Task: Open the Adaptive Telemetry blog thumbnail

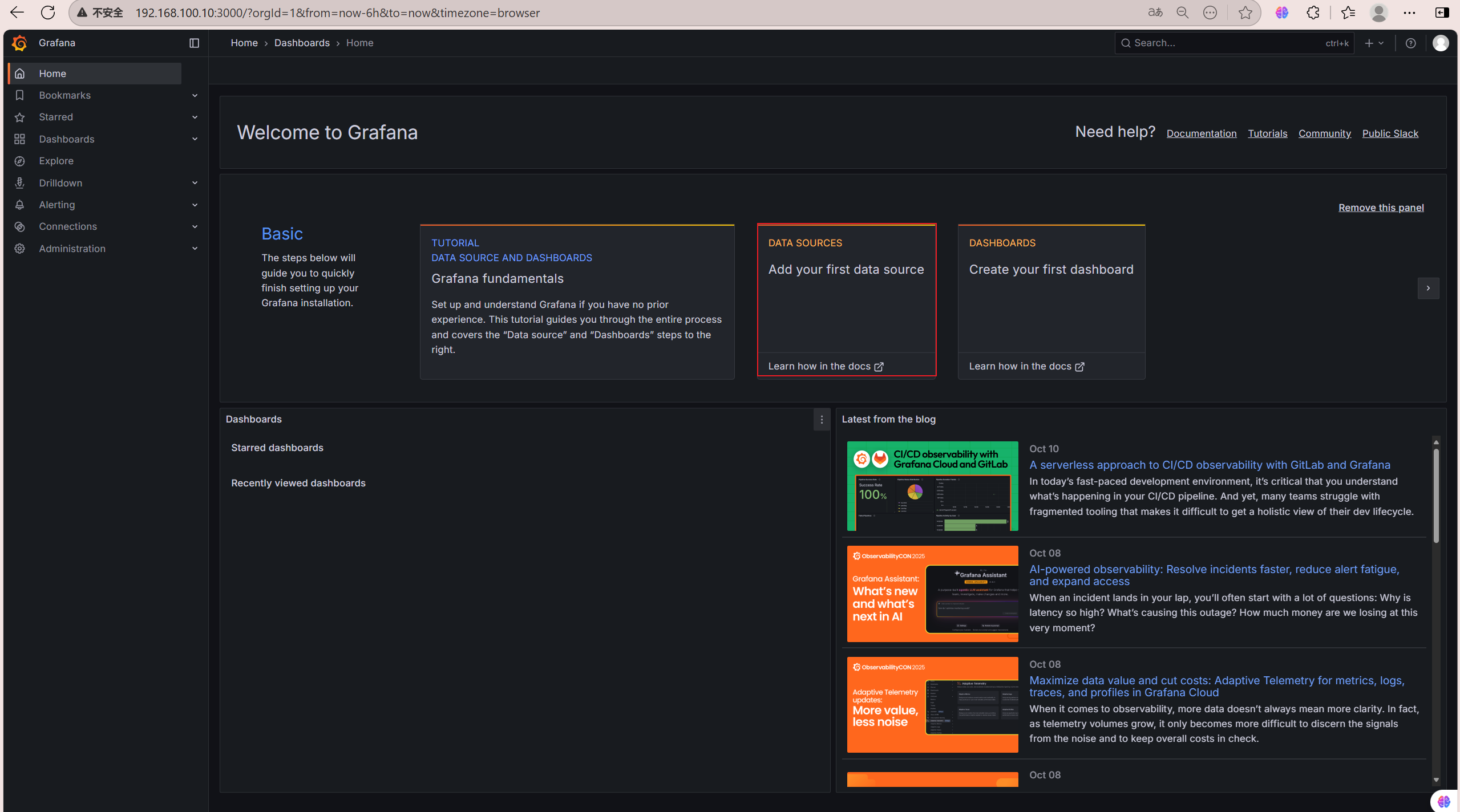Action: click(932, 705)
